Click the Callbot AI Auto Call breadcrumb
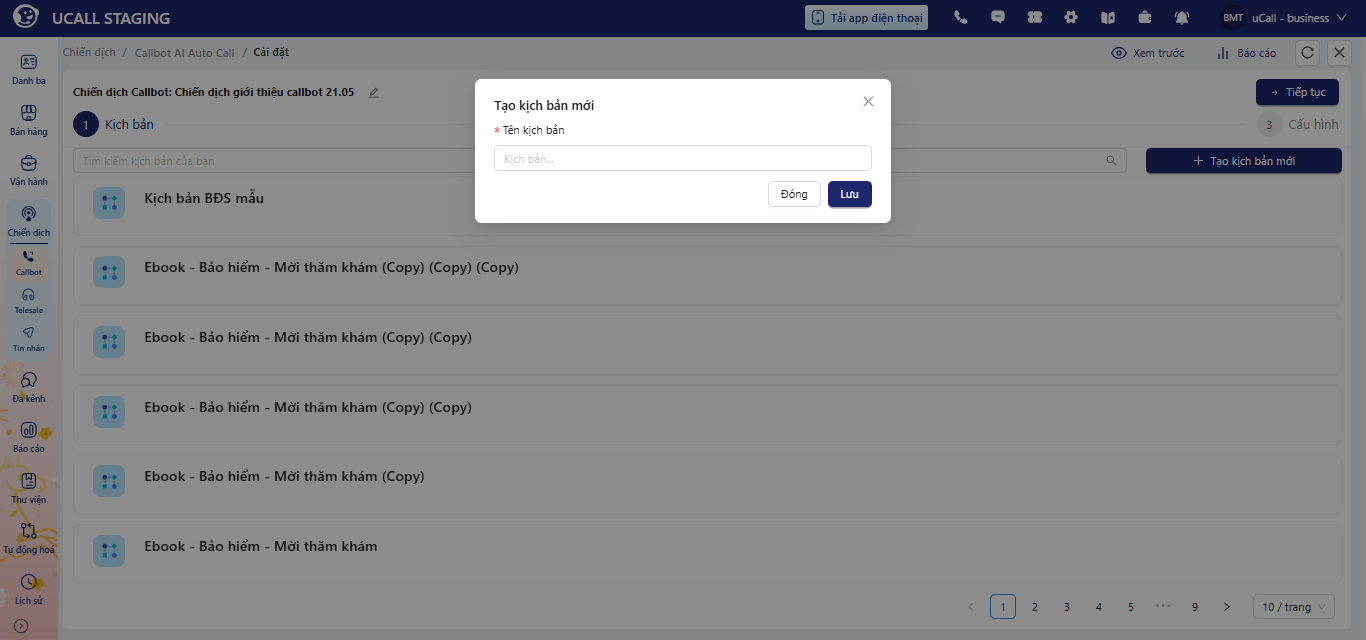Screen dimensions: 1366x640 (185, 52)
